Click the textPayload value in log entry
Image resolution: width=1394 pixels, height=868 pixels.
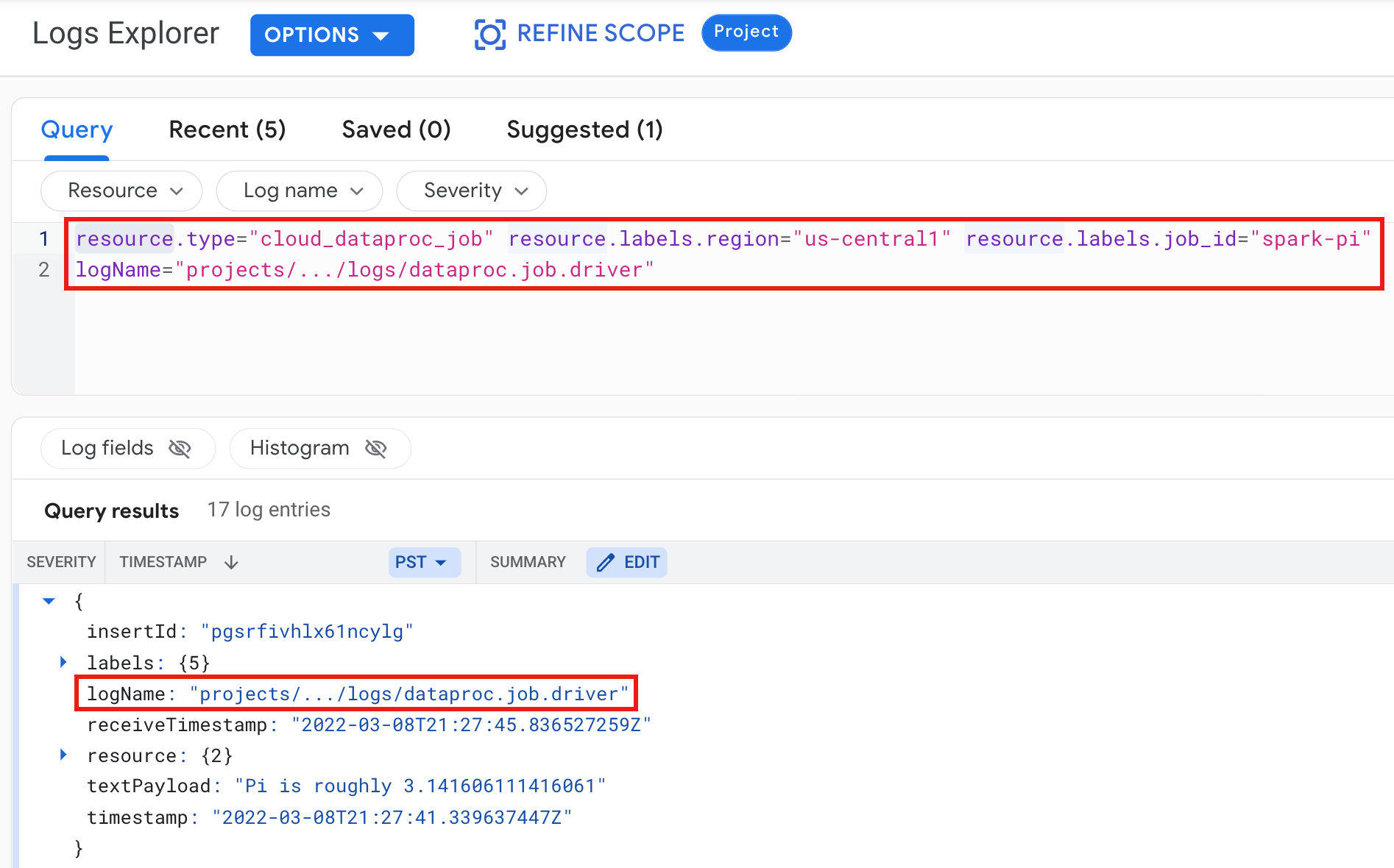coord(420,786)
